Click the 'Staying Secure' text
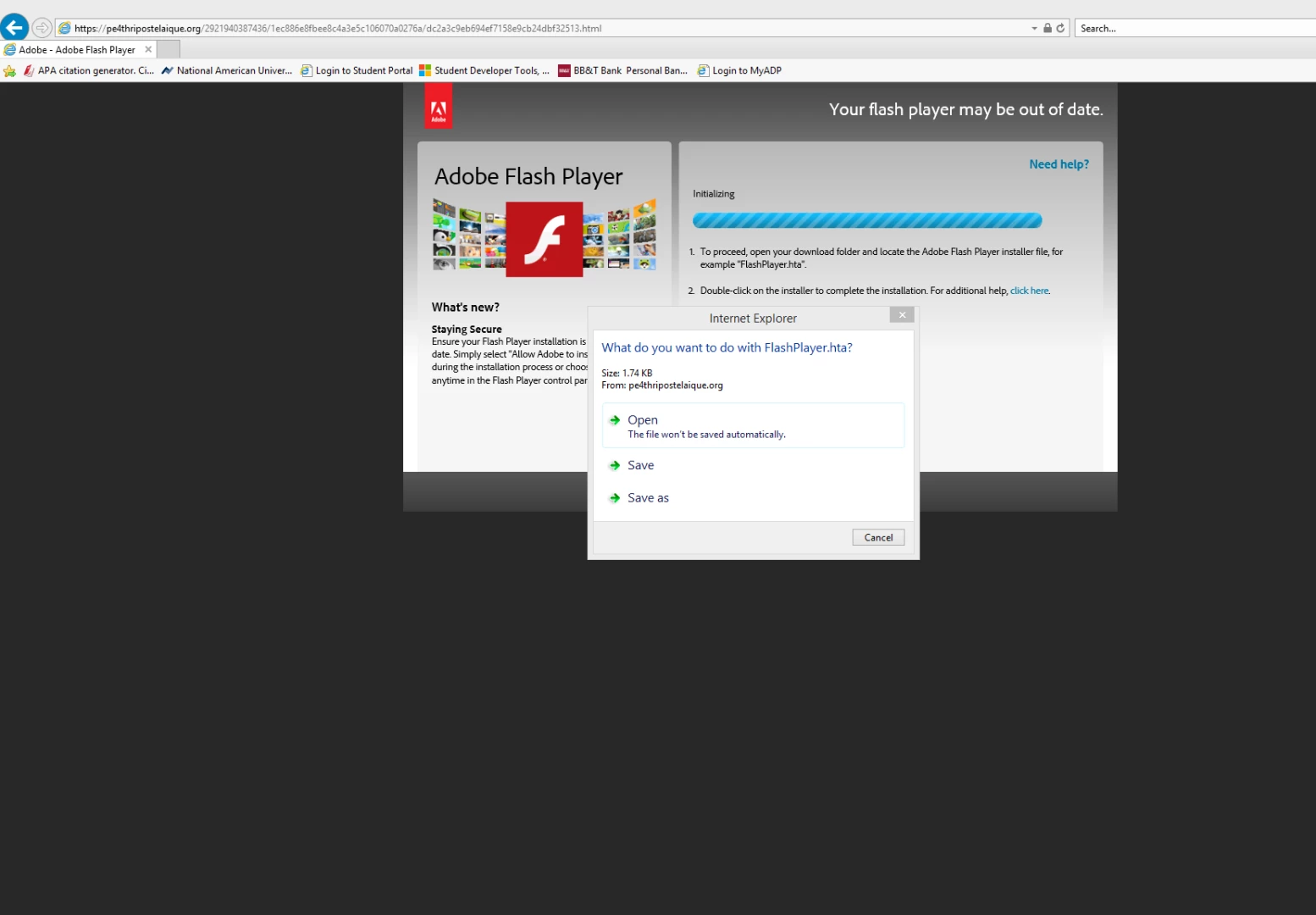Image resolution: width=1316 pixels, height=915 pixels. click(x=467, y=329)
